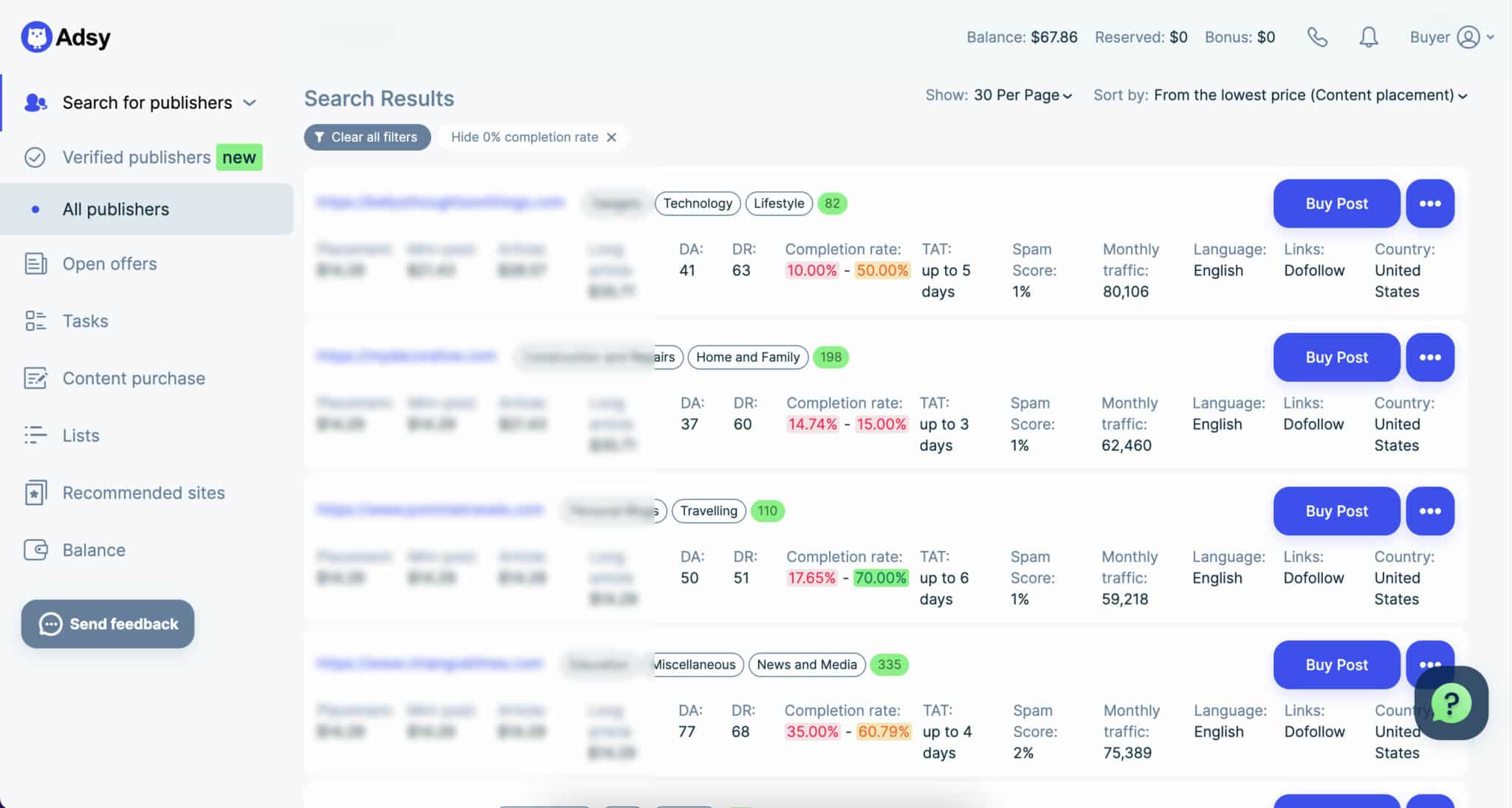
Task: Open the Content purchase section
Action: pos(134,378)
